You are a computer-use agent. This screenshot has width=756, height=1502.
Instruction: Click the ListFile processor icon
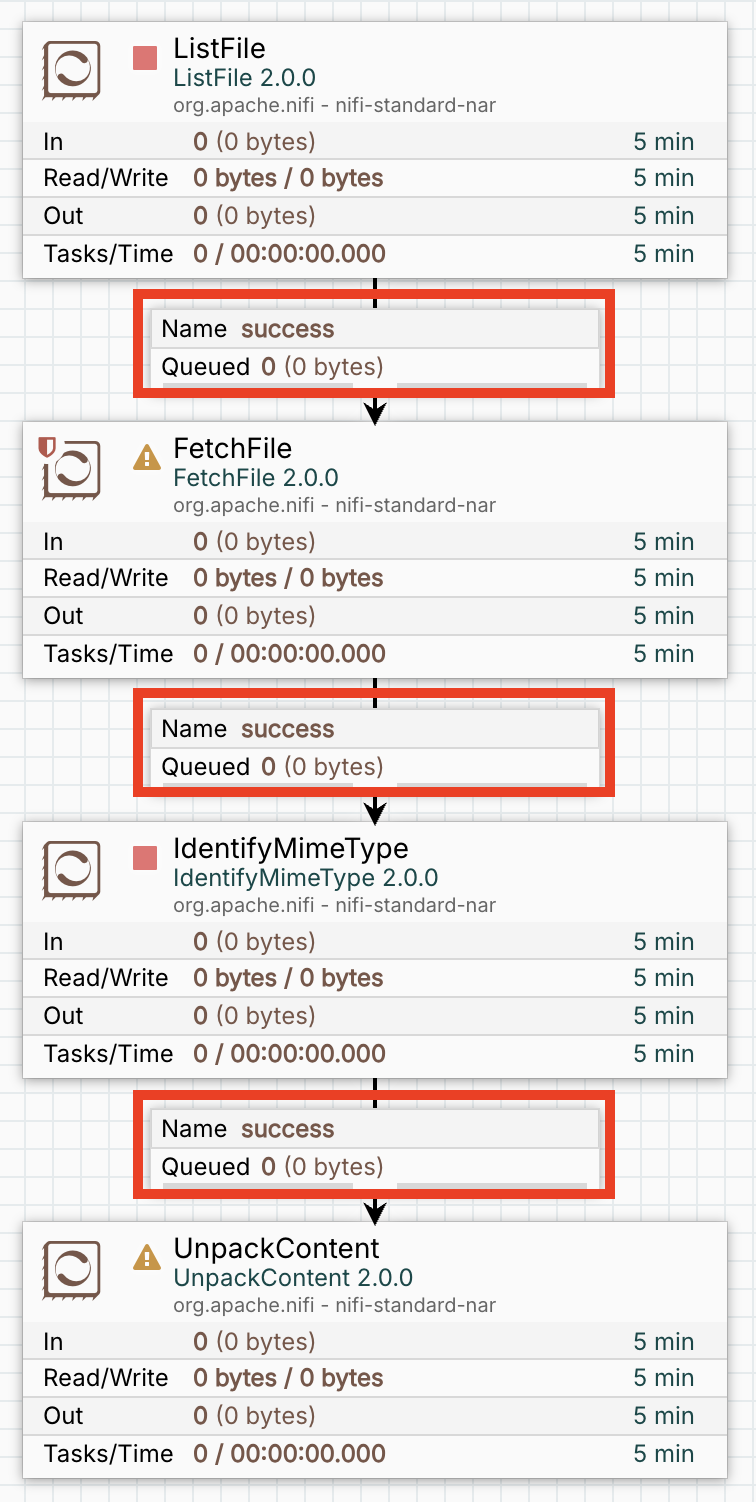pyautogui.click(x=71, y=70)
